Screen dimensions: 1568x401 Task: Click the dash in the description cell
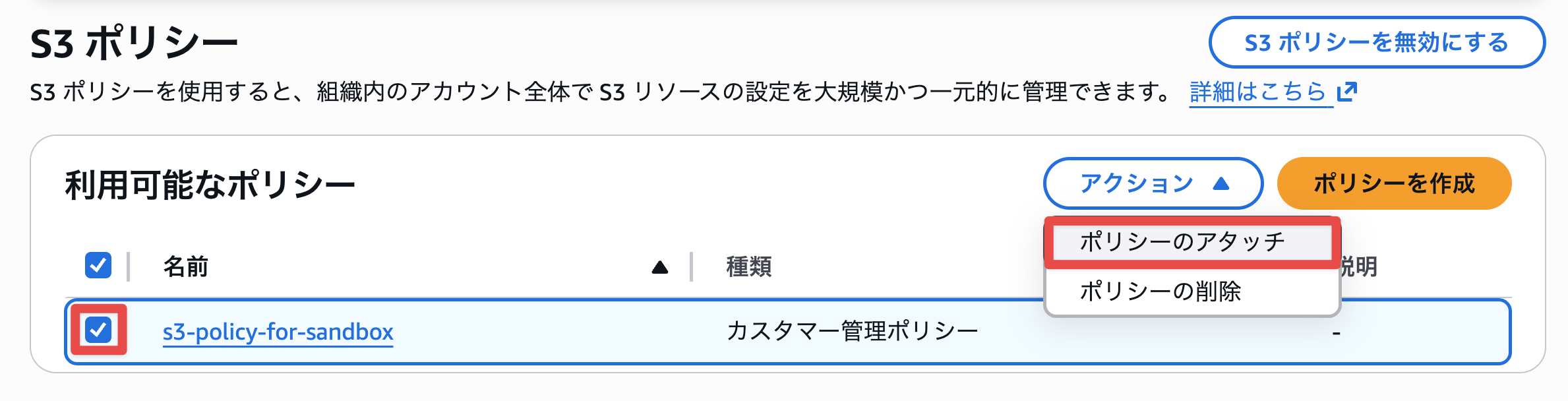click(1336, 332)
